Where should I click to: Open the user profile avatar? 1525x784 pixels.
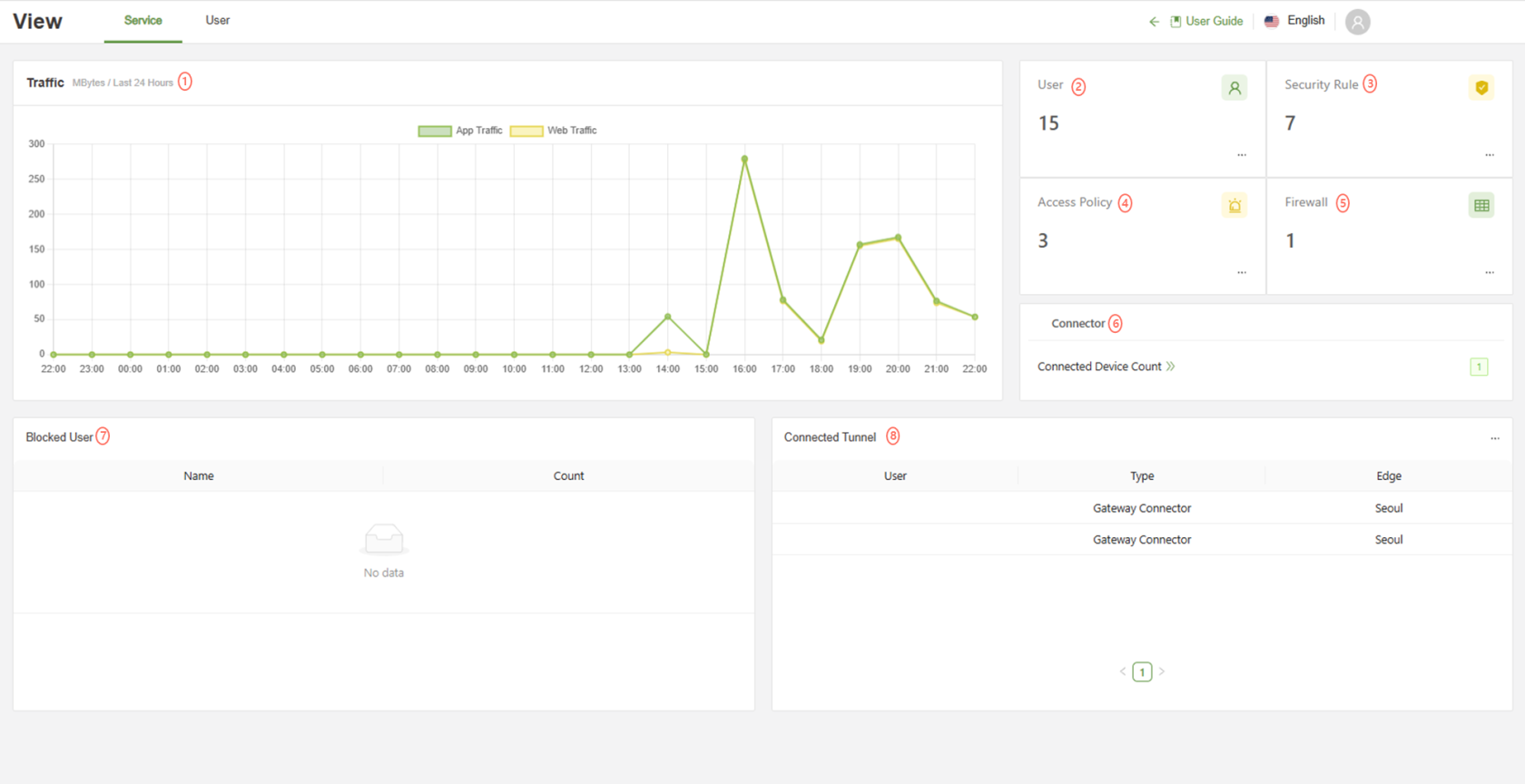click(x=1357, y=22)
